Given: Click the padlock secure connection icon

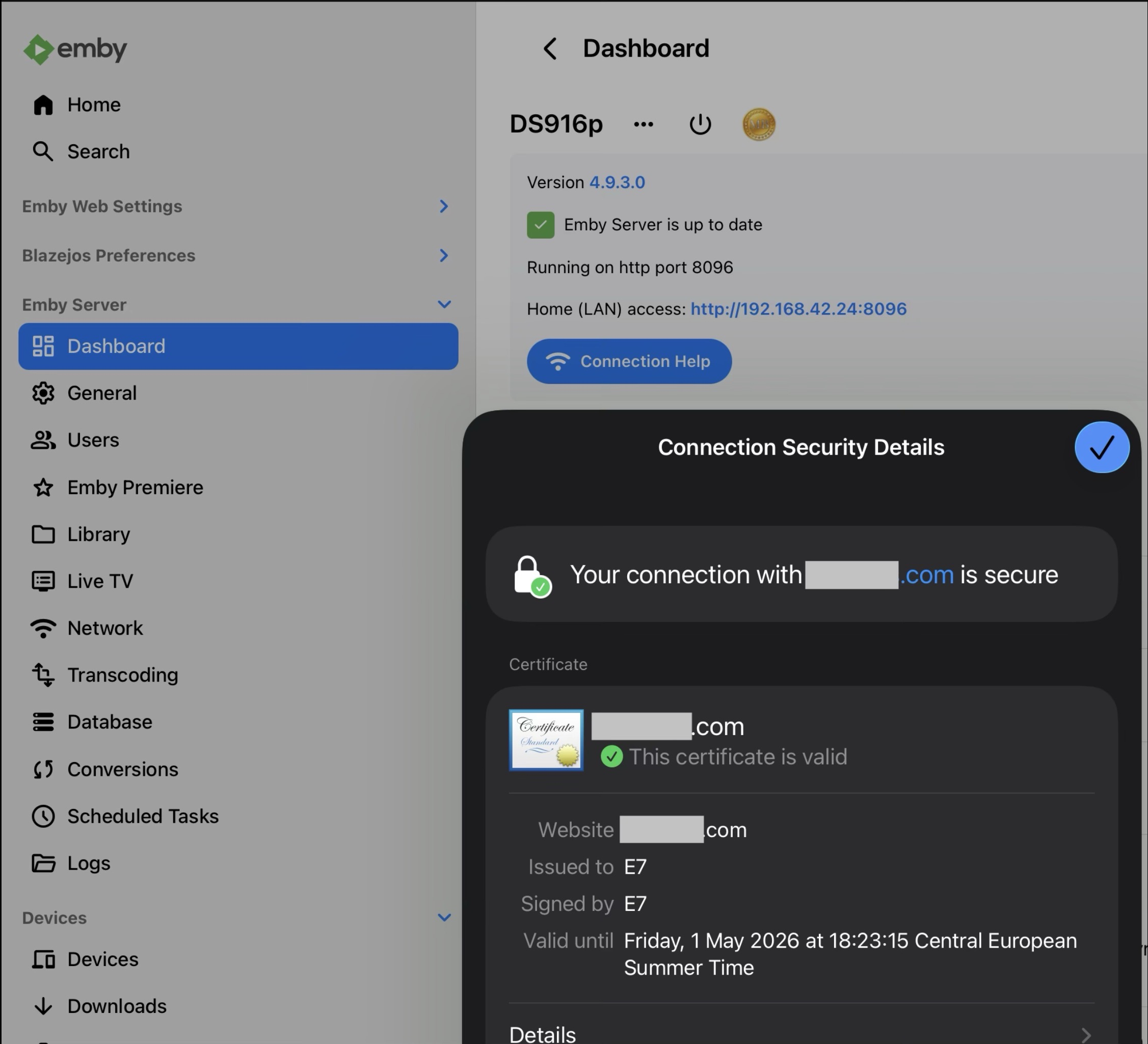Looking at the screenshot, I should point(531,576).
